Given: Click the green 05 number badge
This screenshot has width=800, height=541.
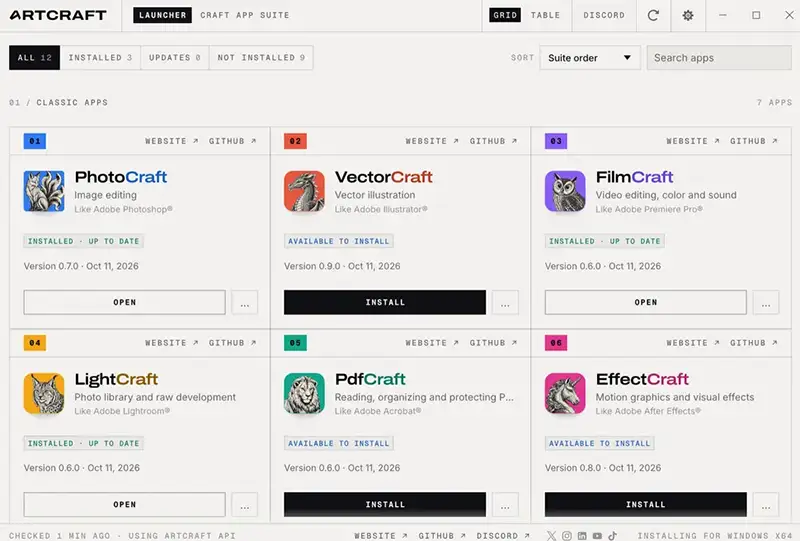Looking at the screenshot, I should (295, 342).
